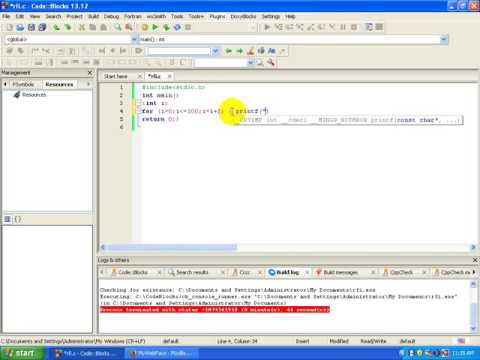Click the green Run icon
Image resolution: width=480 pixels, height=360 pixels.
[155, 27]
